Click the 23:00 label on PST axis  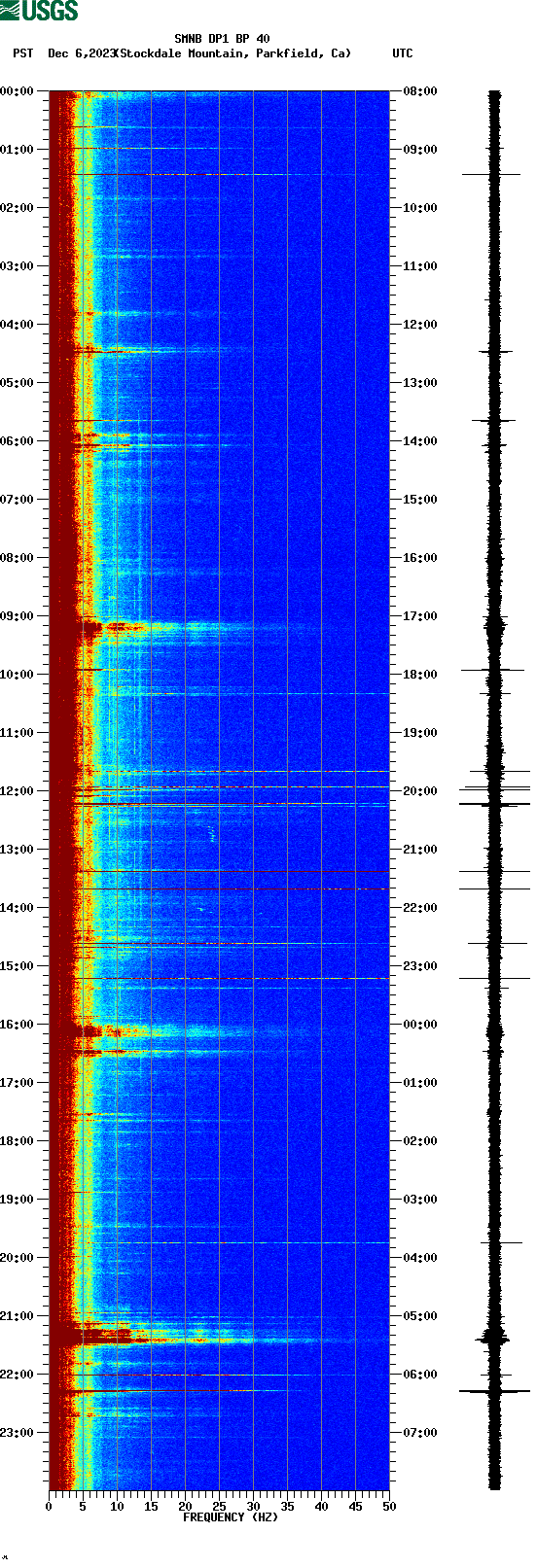[x=18, y=1433]
